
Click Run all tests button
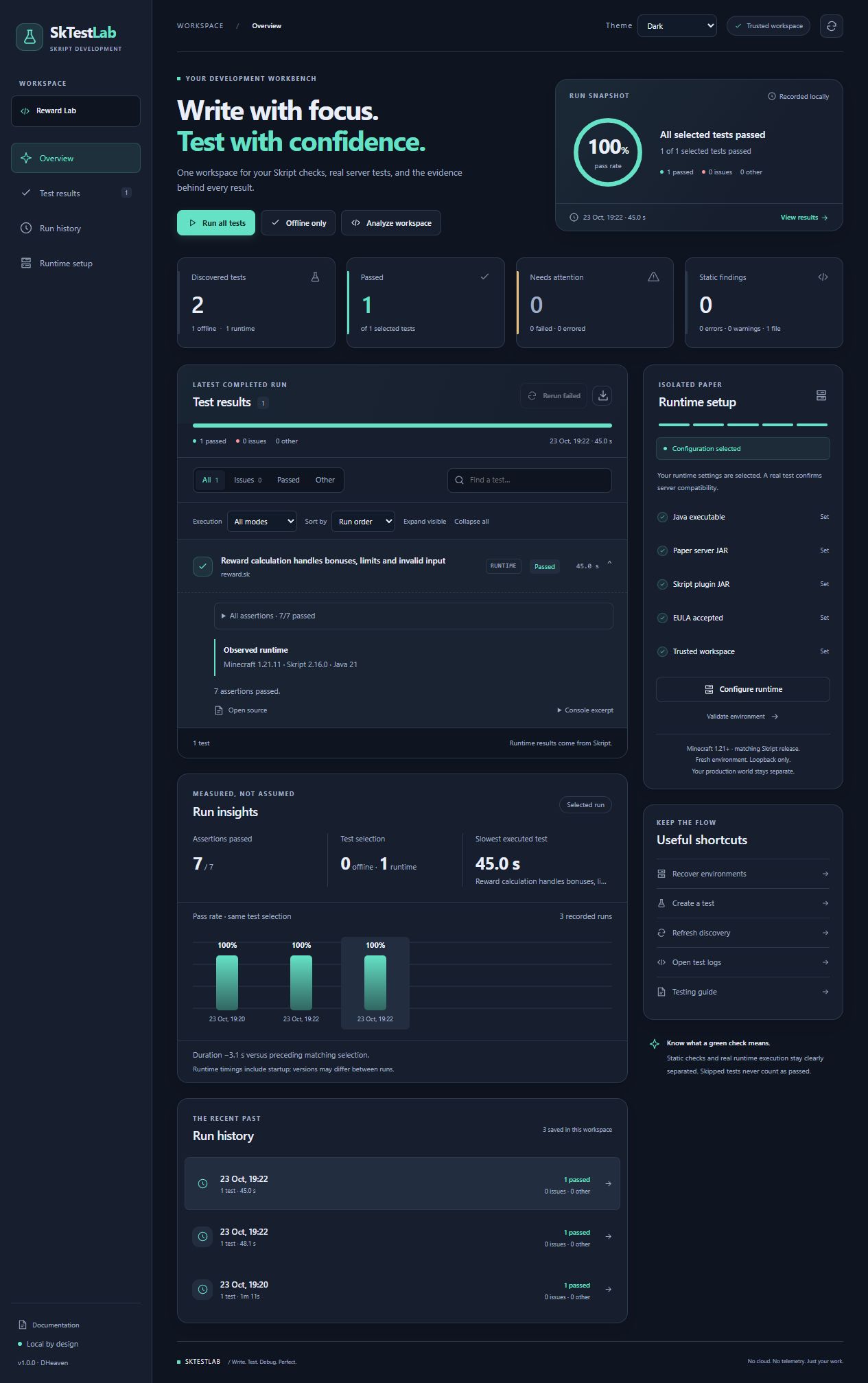click(216, 223)
